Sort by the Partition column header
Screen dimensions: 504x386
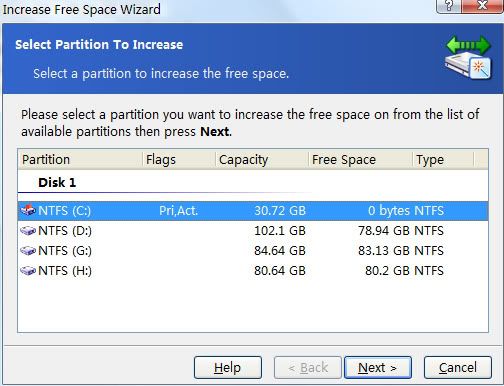coord(80,159)
